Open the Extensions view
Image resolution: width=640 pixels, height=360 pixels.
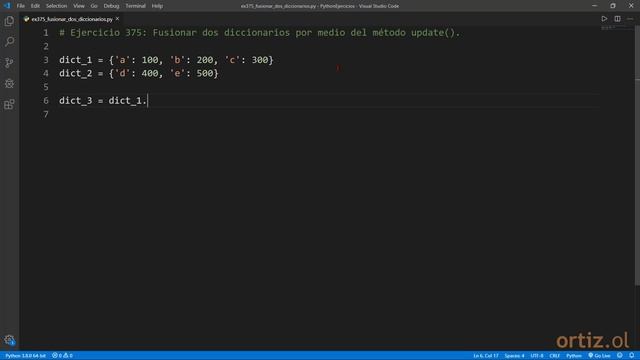click(9, 104)
